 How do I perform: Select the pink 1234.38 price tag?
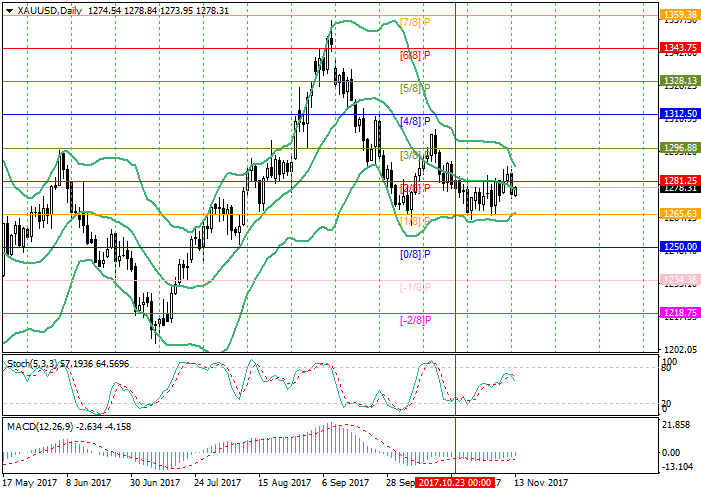pyautogui.click(x=680, y=280)
